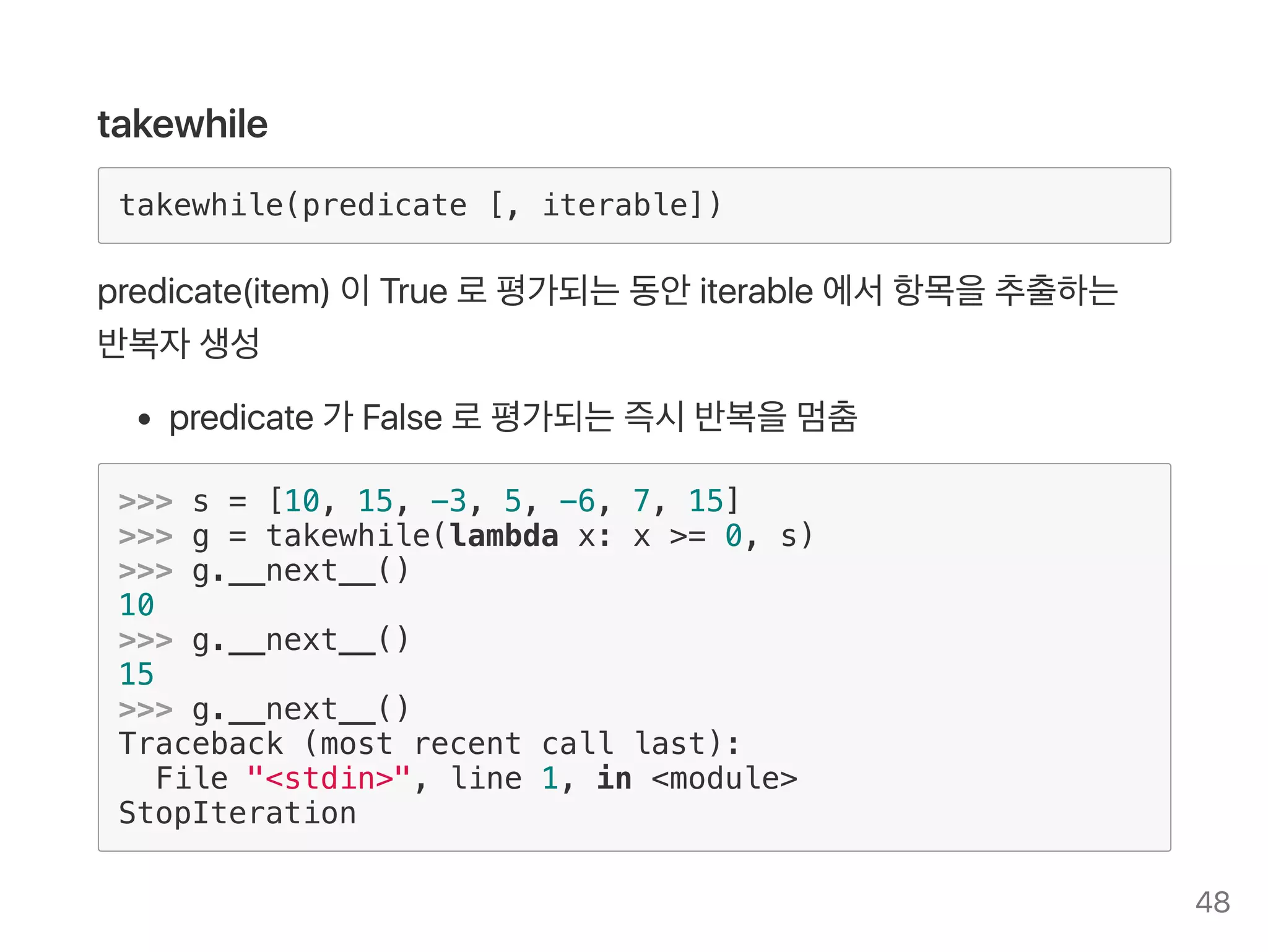Click the bullet dot before predicate
Screen dimensions: 1268x952
click(x=144, y=420)
